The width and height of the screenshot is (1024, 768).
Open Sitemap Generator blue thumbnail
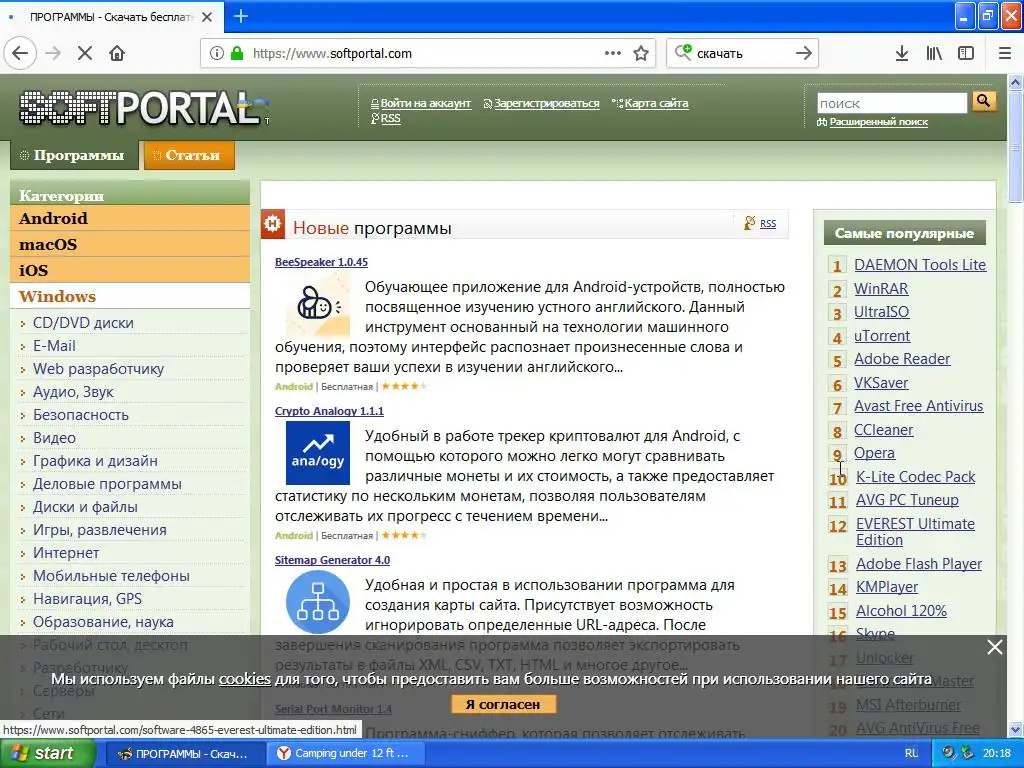318,602
